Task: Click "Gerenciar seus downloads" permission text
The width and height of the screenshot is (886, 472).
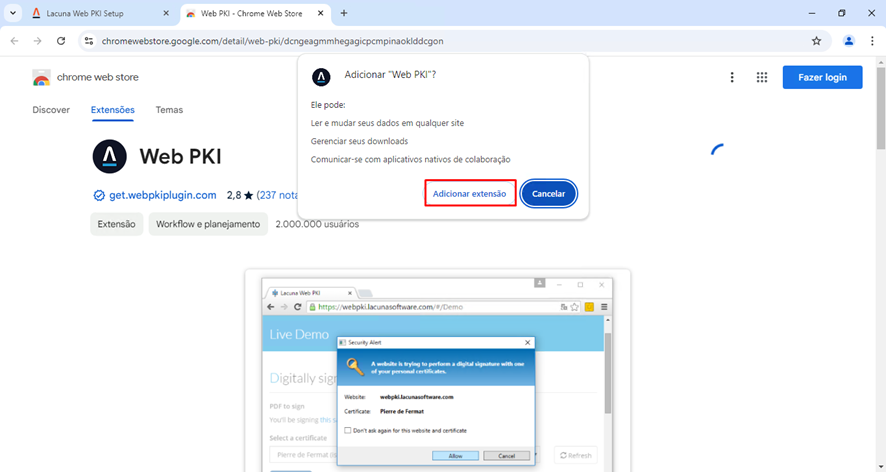Action: [x=359, y=141]
